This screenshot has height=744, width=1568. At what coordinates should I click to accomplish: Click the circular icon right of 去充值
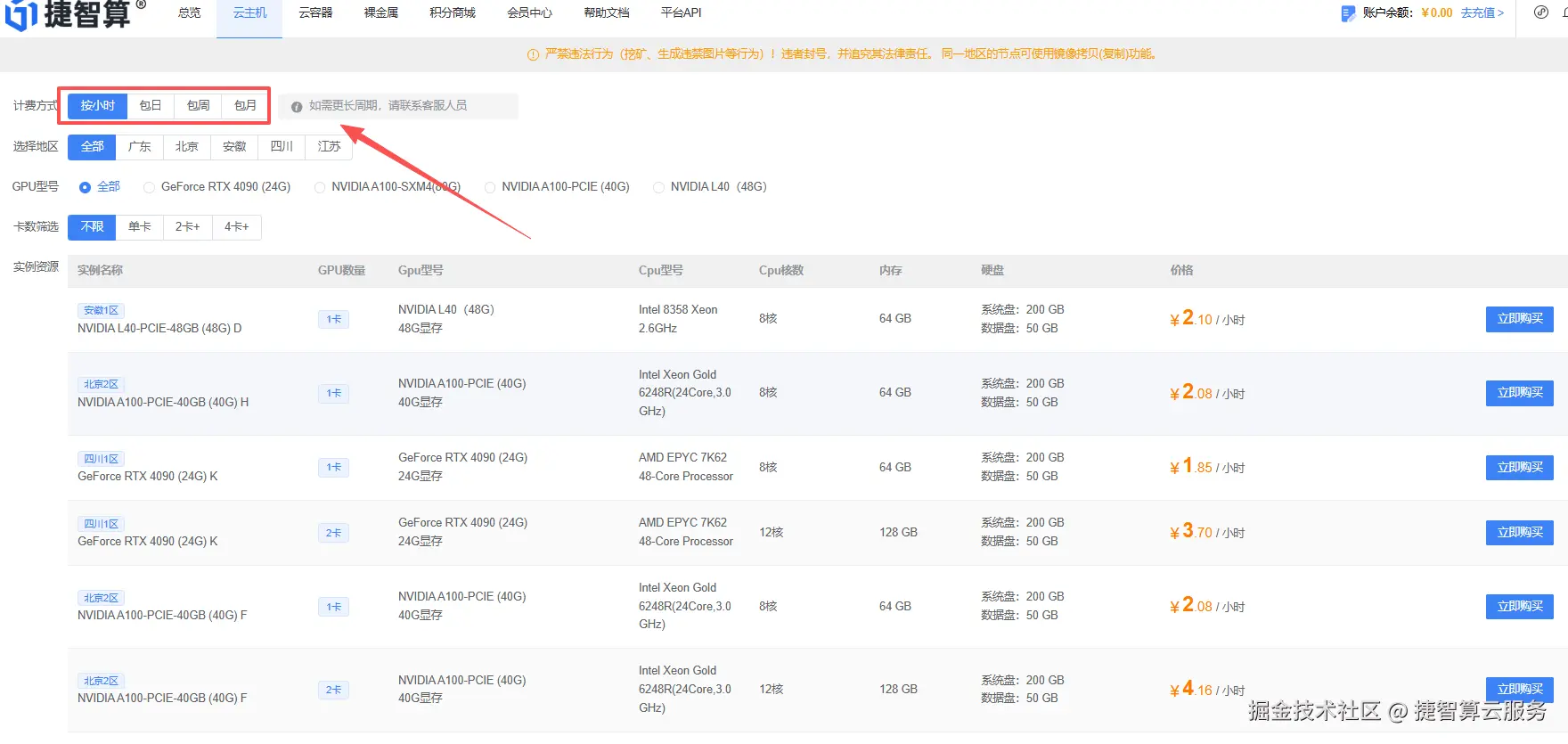[x=1540, y=12]
